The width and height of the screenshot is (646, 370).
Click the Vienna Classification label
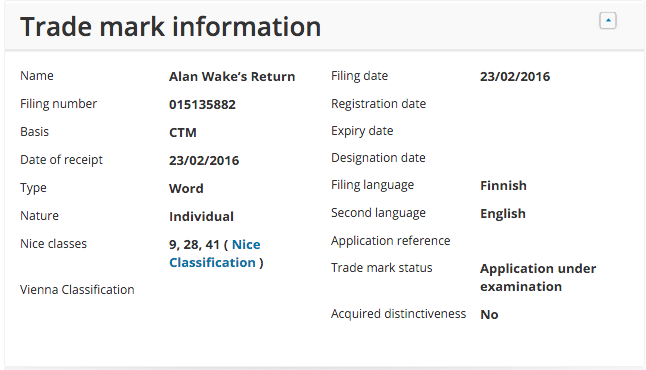[x=77, y=290]
